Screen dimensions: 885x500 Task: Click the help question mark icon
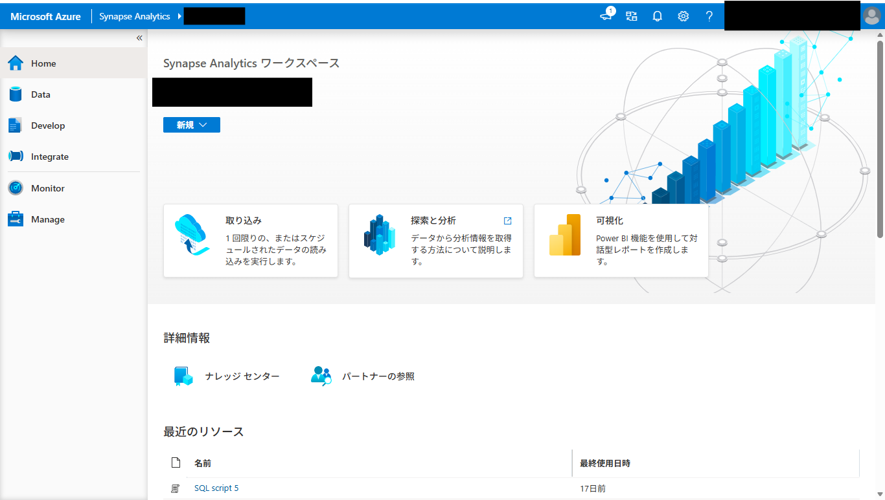point(709,16)
